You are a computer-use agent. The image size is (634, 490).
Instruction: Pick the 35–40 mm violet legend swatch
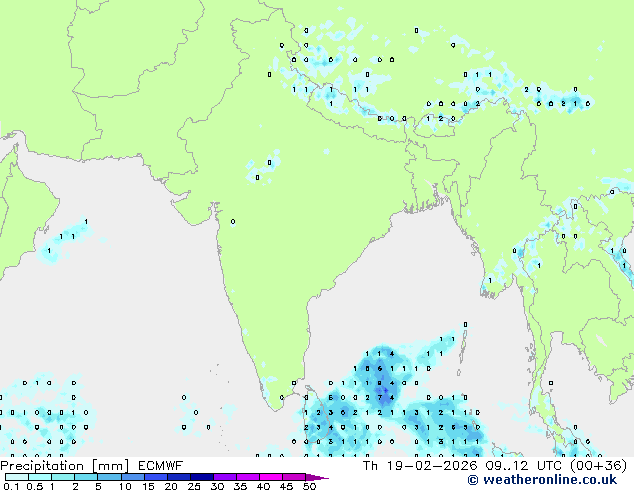(x=248, y=477)
